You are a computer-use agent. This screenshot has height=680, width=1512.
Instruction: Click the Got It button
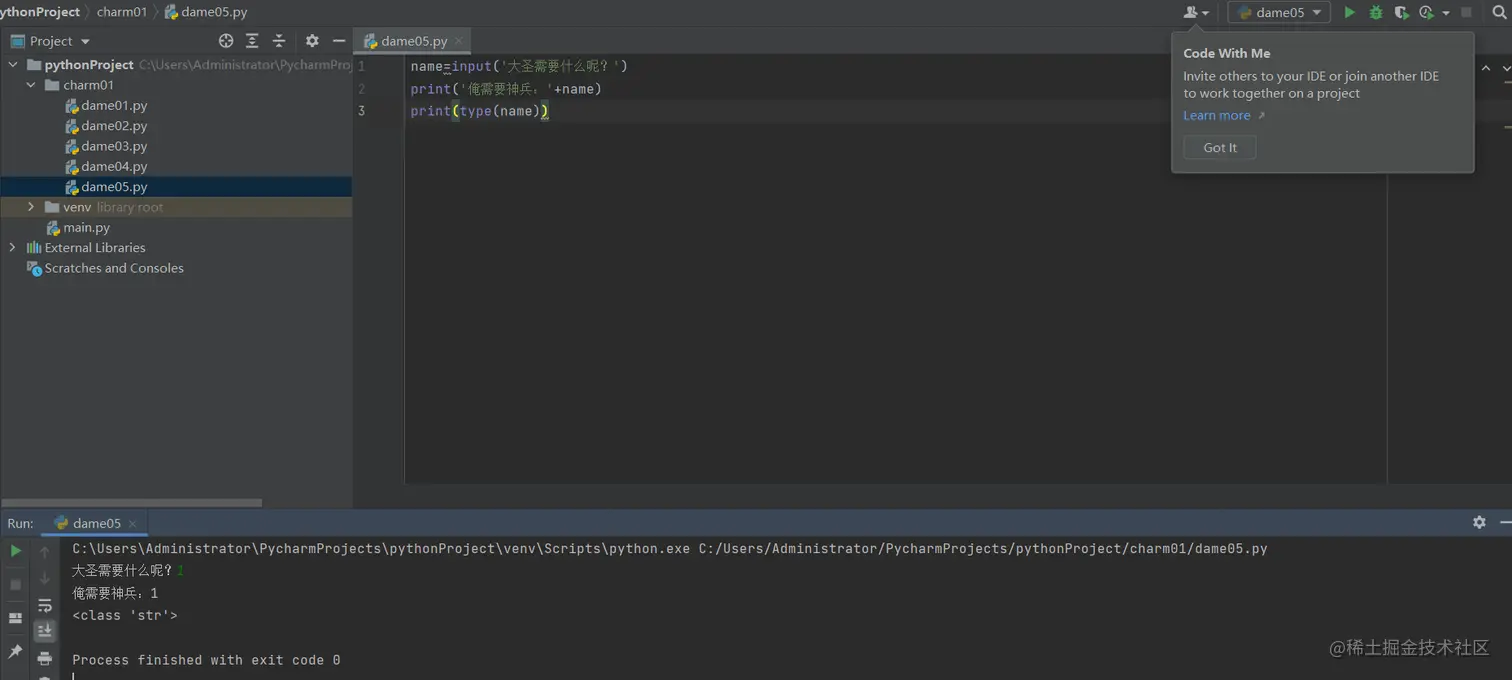1220,147
